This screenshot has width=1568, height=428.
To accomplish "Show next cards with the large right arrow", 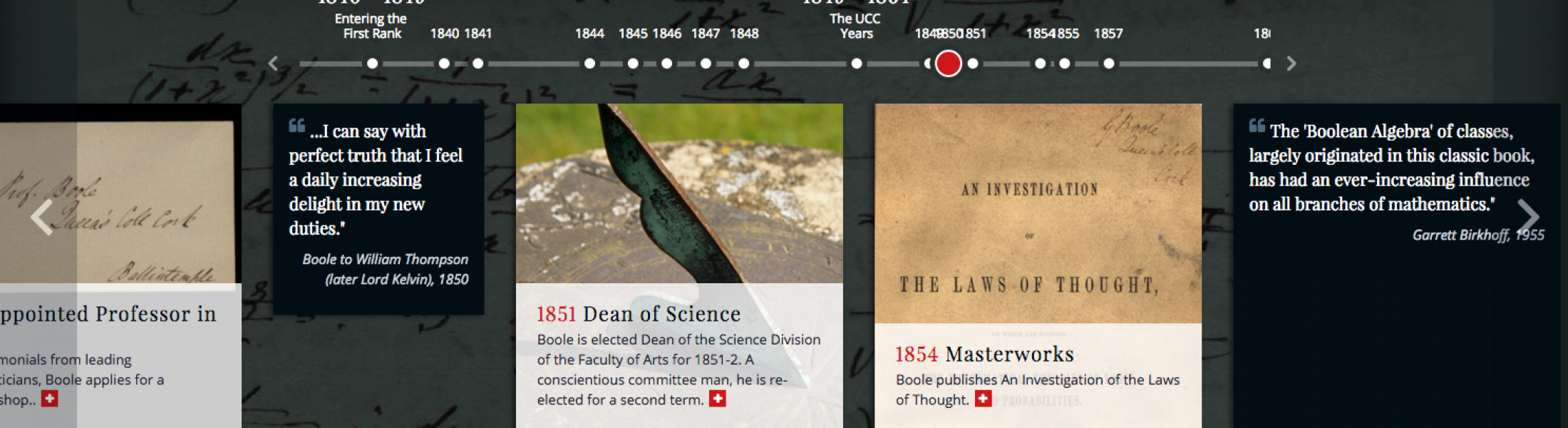I will pyautogui.click(x=1527, y=217).
